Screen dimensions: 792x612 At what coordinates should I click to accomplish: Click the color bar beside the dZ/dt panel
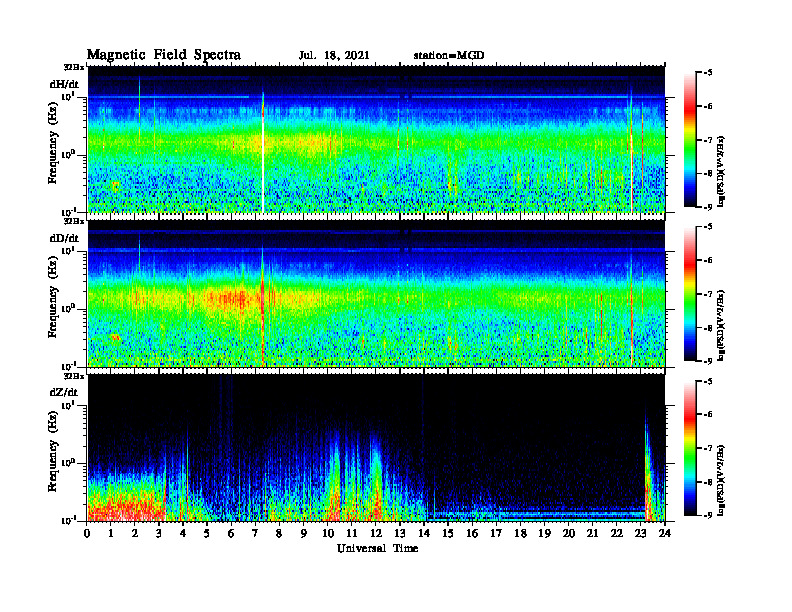[690, 448]
